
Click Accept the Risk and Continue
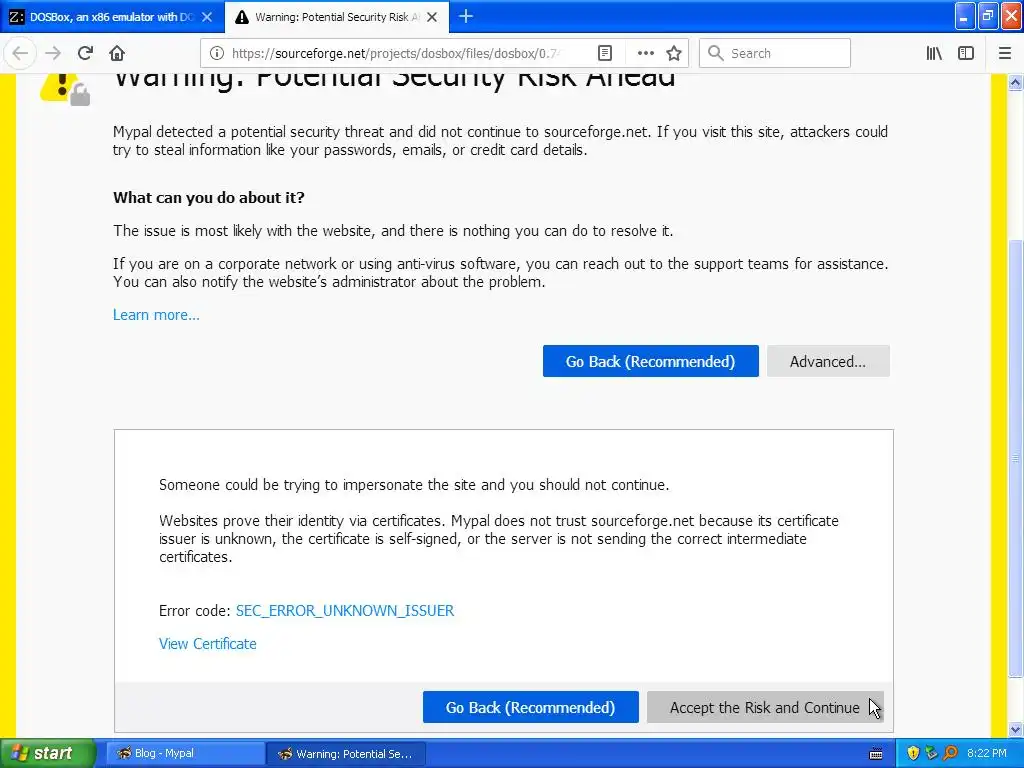click(765, 707)
